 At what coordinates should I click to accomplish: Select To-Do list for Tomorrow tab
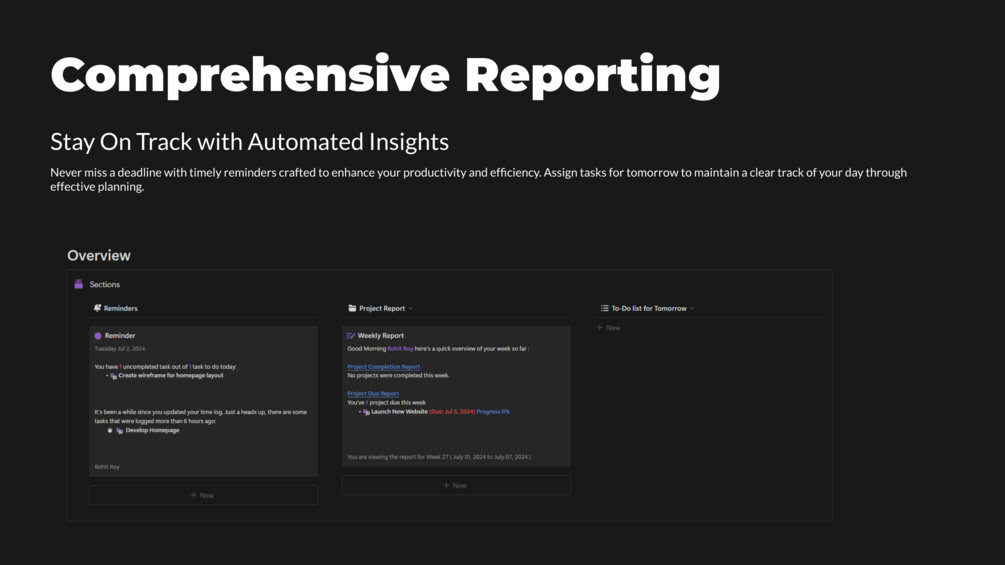click(647, 308)
